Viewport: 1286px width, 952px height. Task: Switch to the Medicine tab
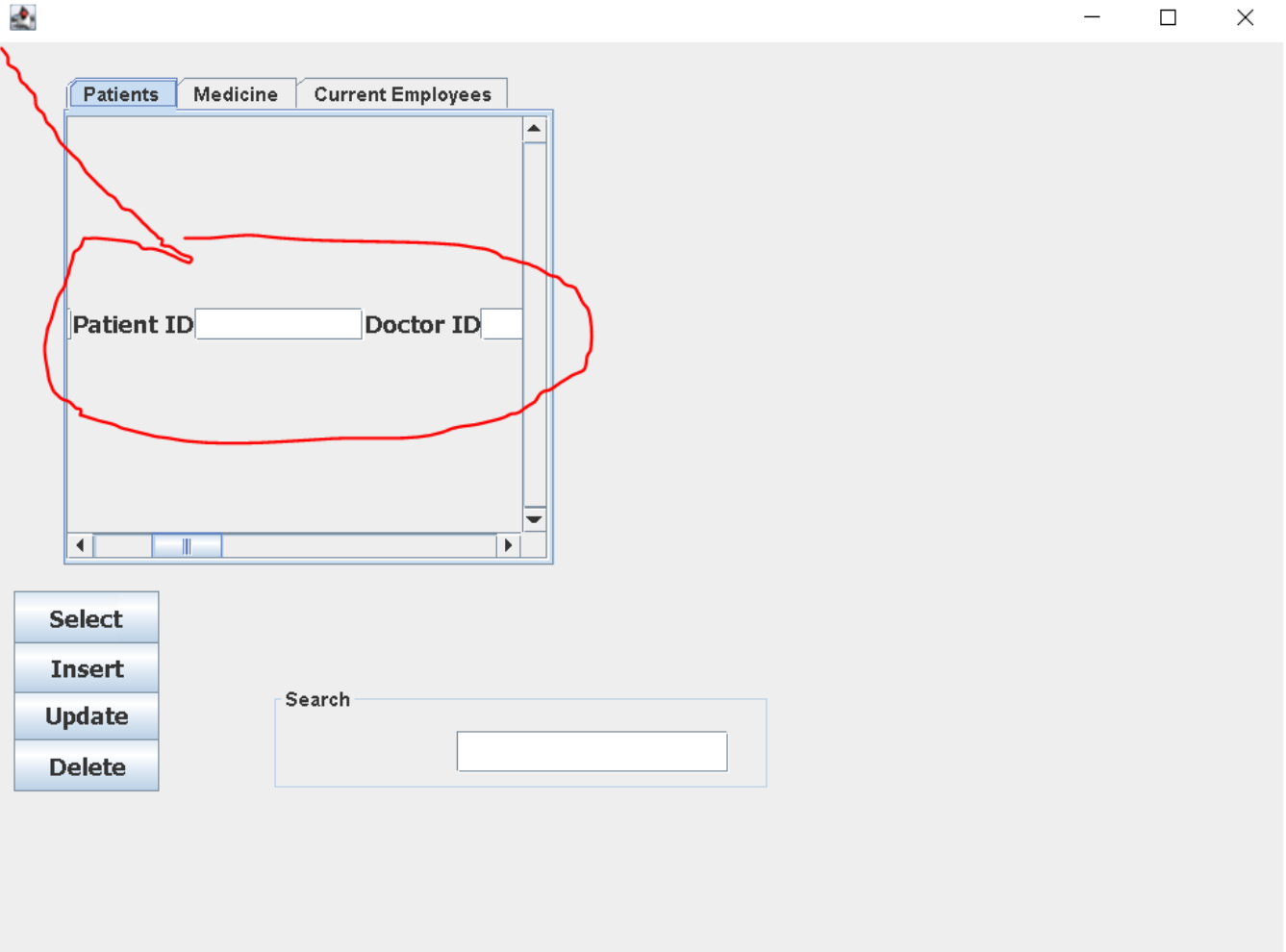click(237, 93)
